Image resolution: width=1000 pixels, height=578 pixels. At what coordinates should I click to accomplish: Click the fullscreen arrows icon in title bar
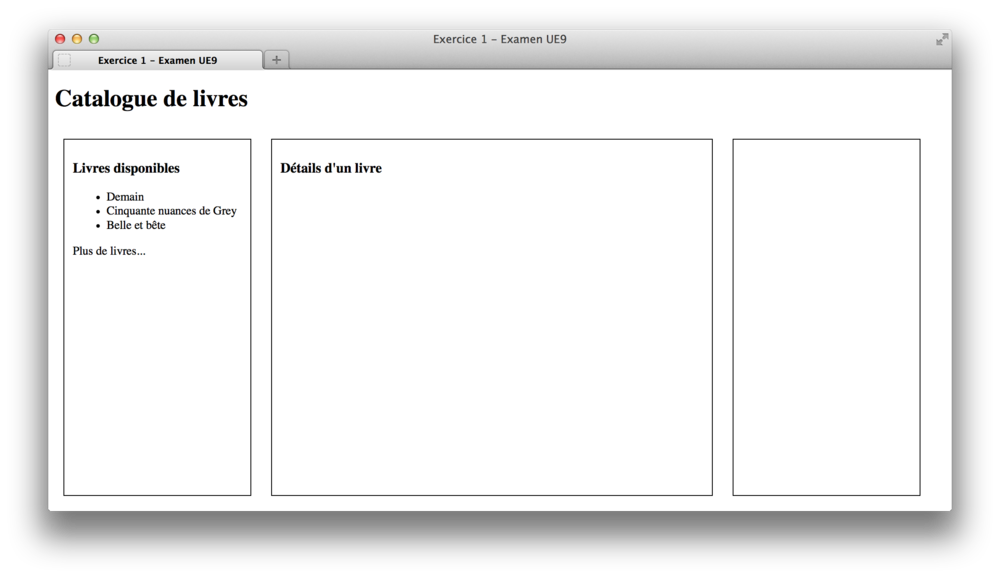coord(942,40)
